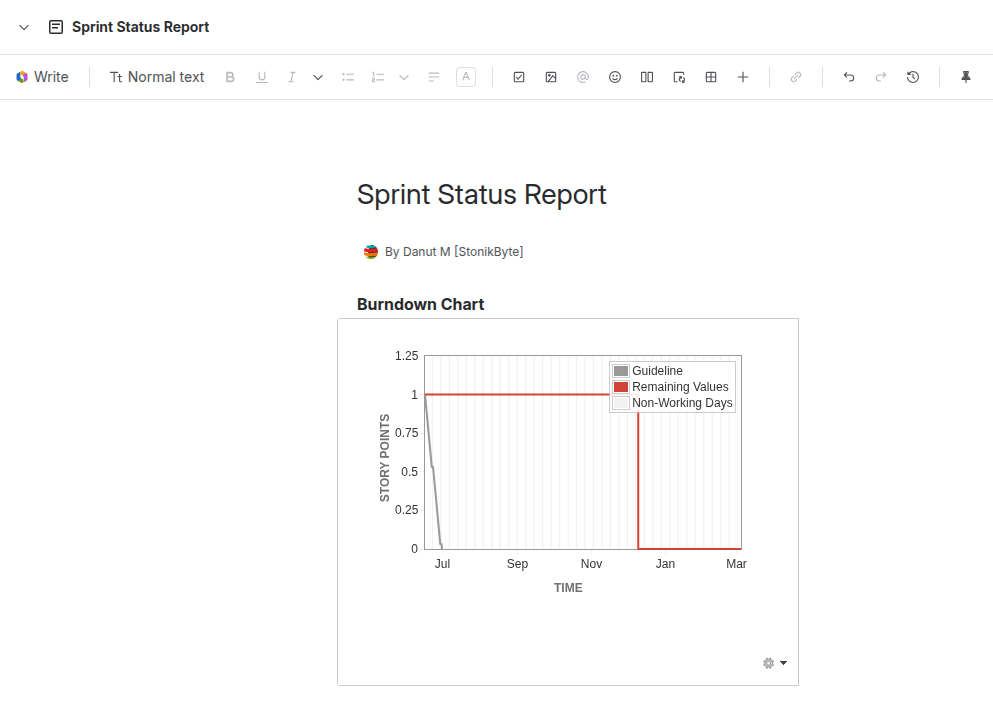Screen dimensions: 993x713
Task: Click the STORY POINTS axis label
Action: 384,458
